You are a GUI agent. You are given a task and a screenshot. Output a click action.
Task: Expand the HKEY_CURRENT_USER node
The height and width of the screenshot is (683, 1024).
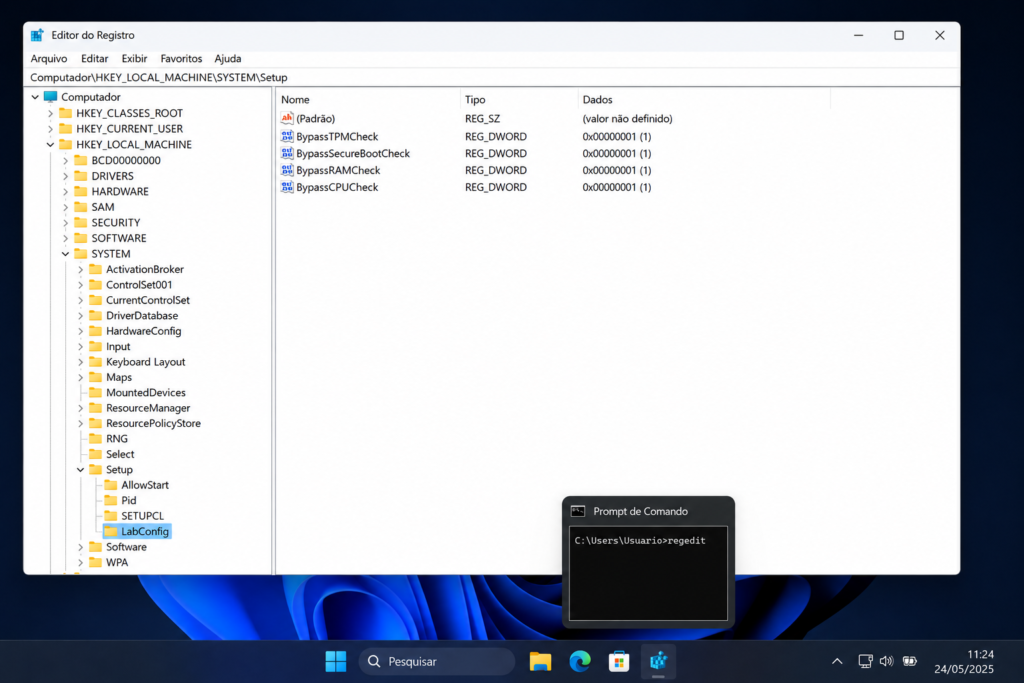(x=50, y=129)
